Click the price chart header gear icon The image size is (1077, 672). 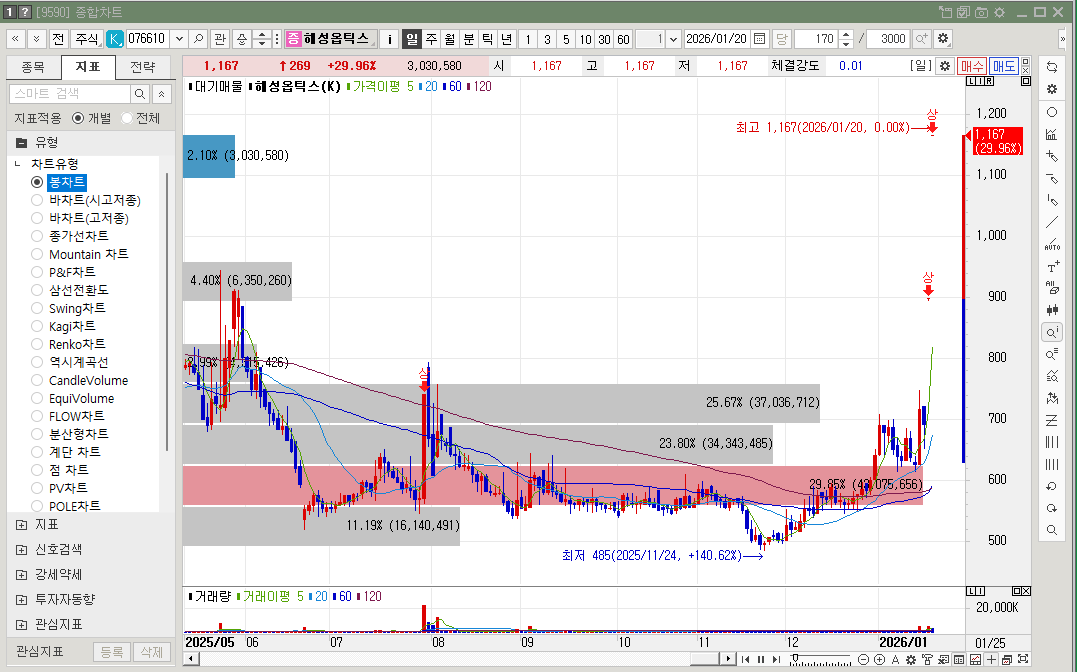(945, 66)
